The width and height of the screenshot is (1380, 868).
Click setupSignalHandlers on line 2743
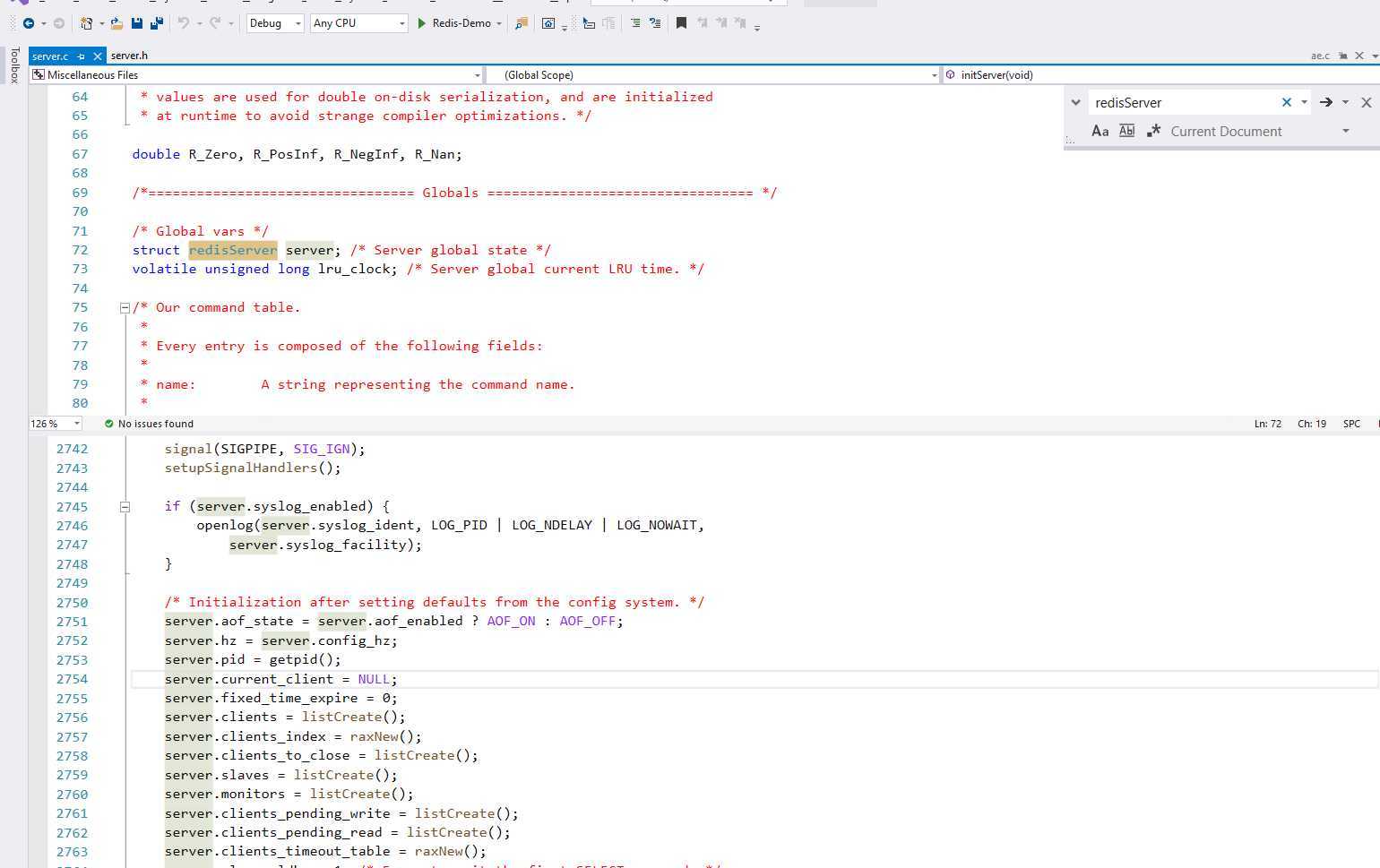pyautogui.click(x=241, y=468)
